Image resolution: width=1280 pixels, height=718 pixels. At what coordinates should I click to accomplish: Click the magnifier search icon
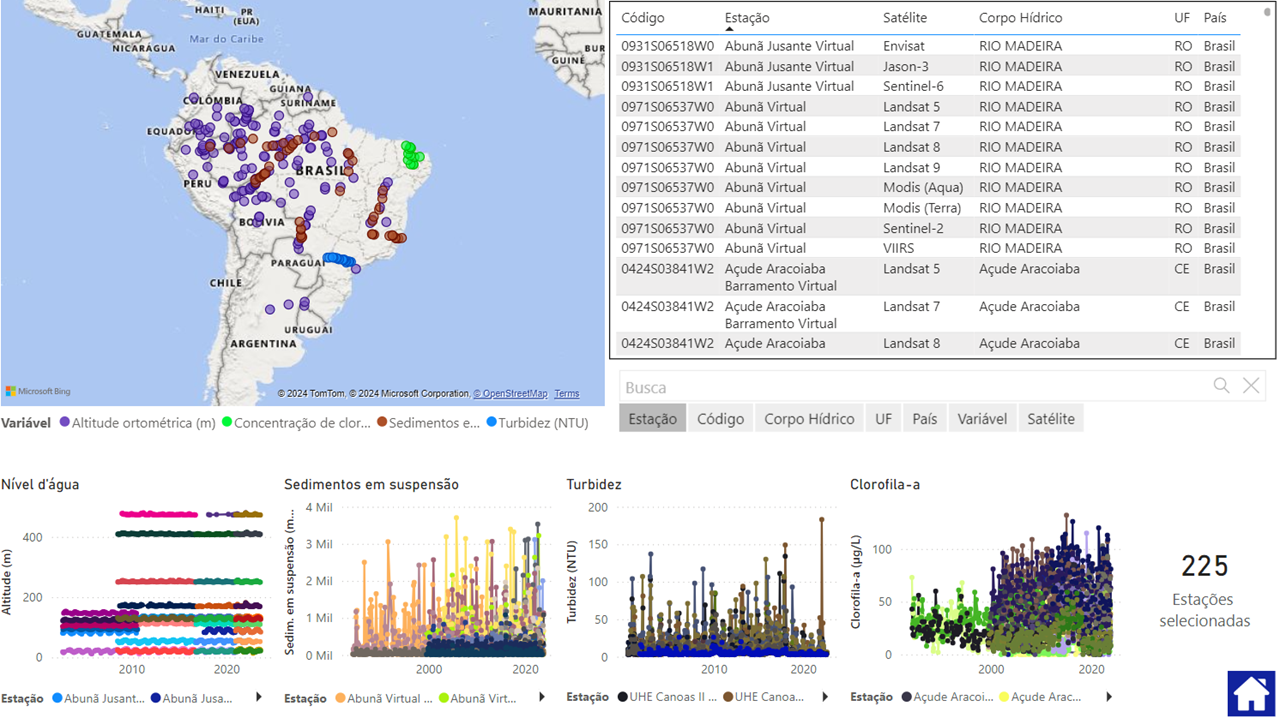coord(1221,386)
